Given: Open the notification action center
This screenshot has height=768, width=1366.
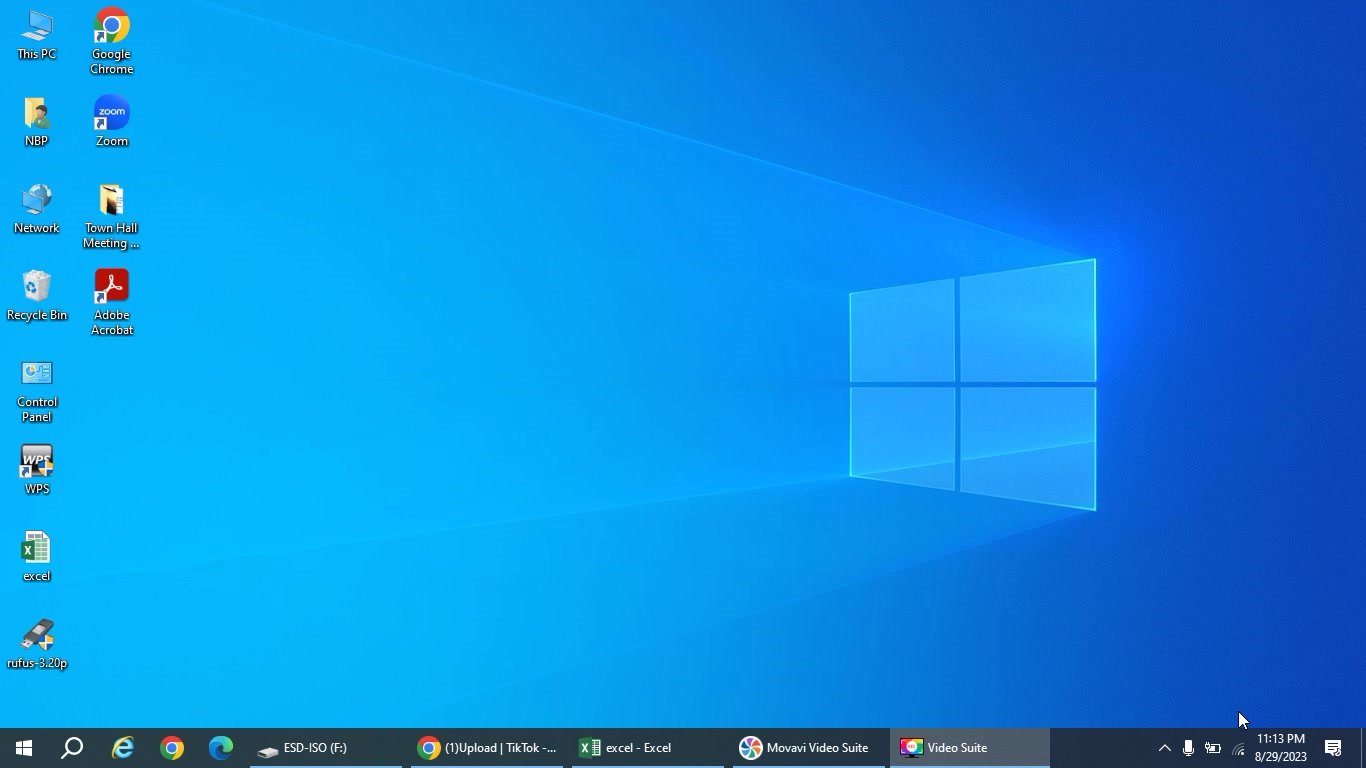Looking at the screenshot, I should pyautogui.click(x=1333, y=748).
